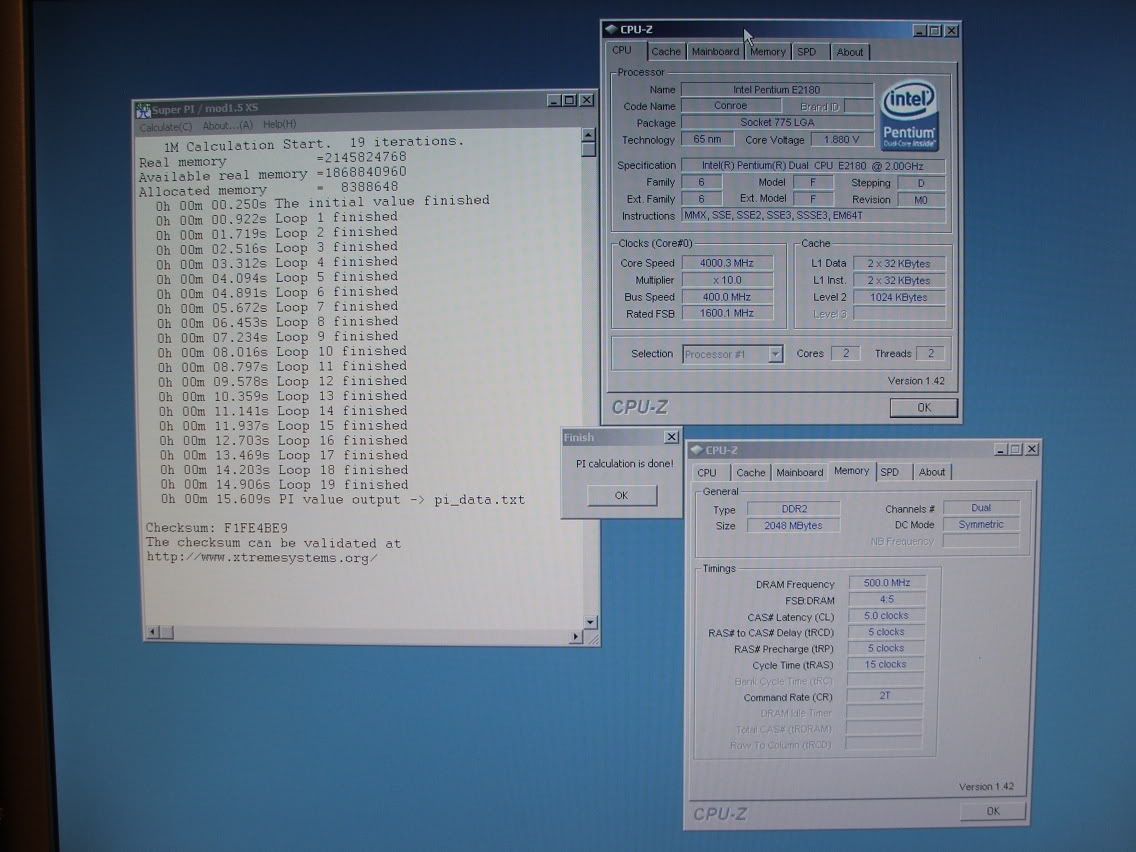Click the memory Size value '2048 MBytes'
Screen dimensions: 1136x852
click(x=794, y=525)
